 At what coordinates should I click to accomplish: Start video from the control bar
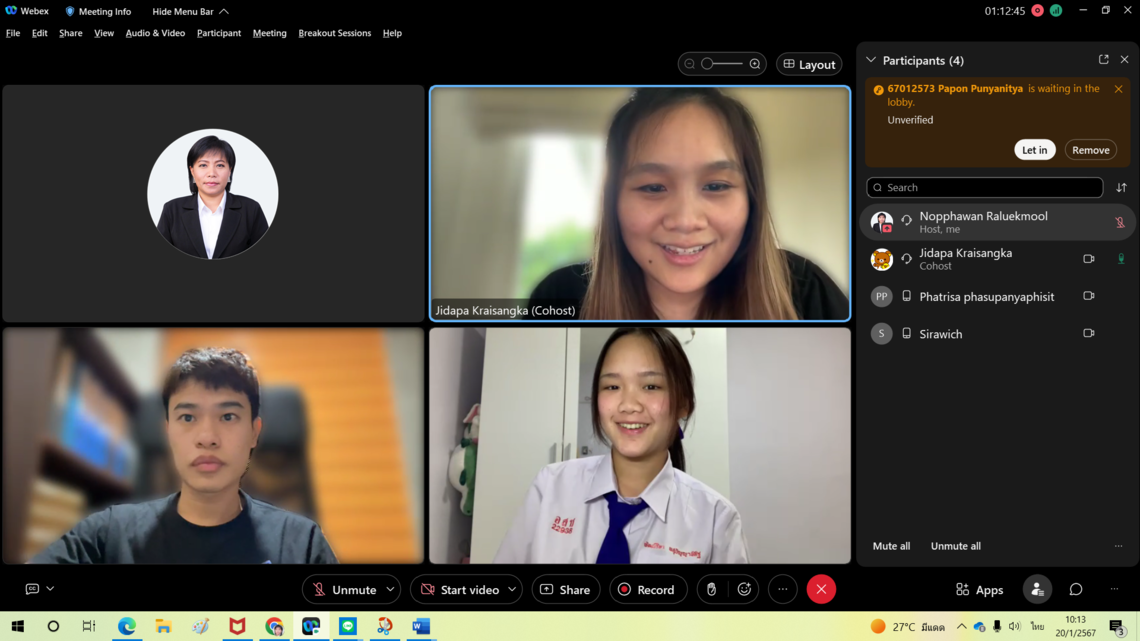point(460,590)
